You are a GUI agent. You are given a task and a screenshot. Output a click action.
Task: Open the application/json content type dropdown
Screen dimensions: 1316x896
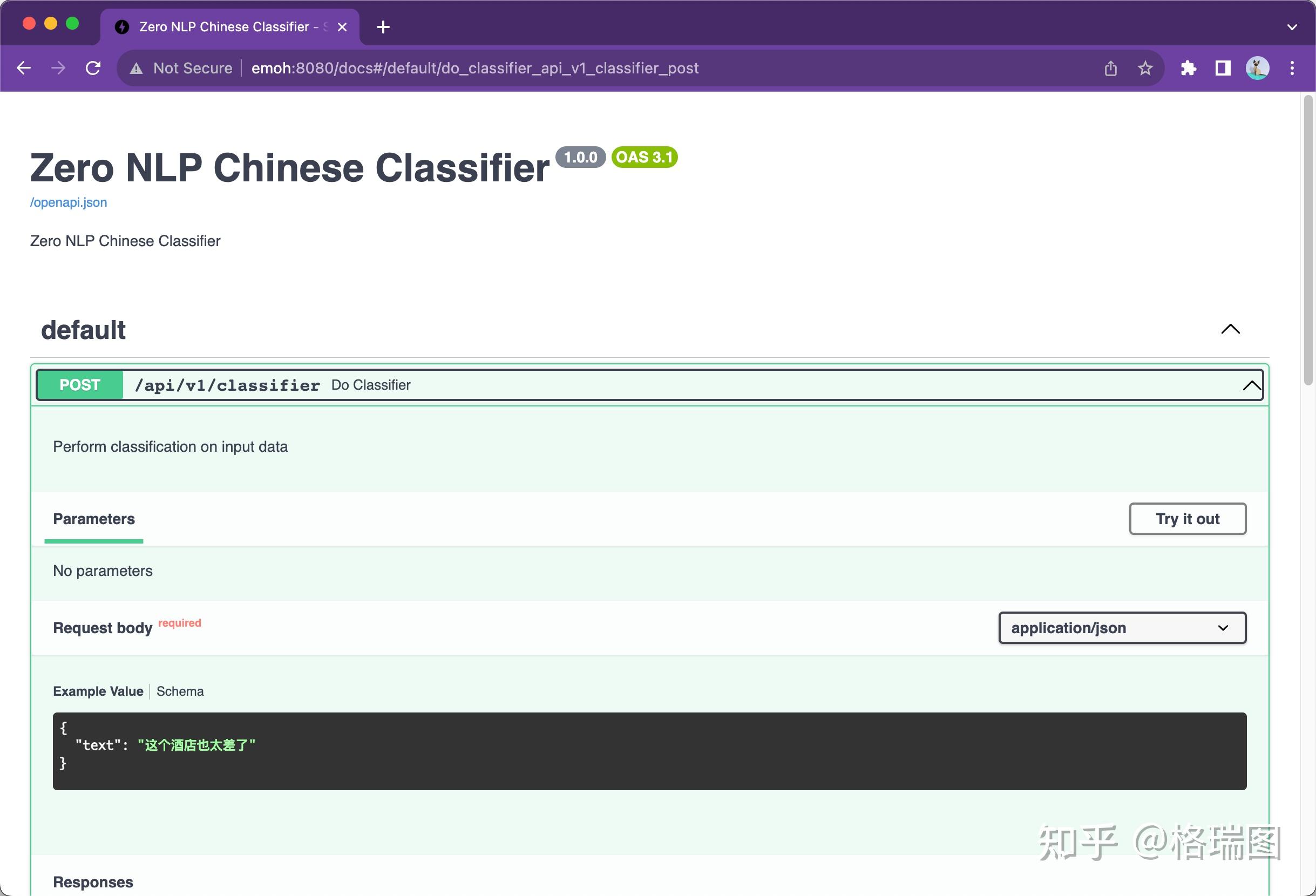pyautogui.click(x=1122, y=628)
